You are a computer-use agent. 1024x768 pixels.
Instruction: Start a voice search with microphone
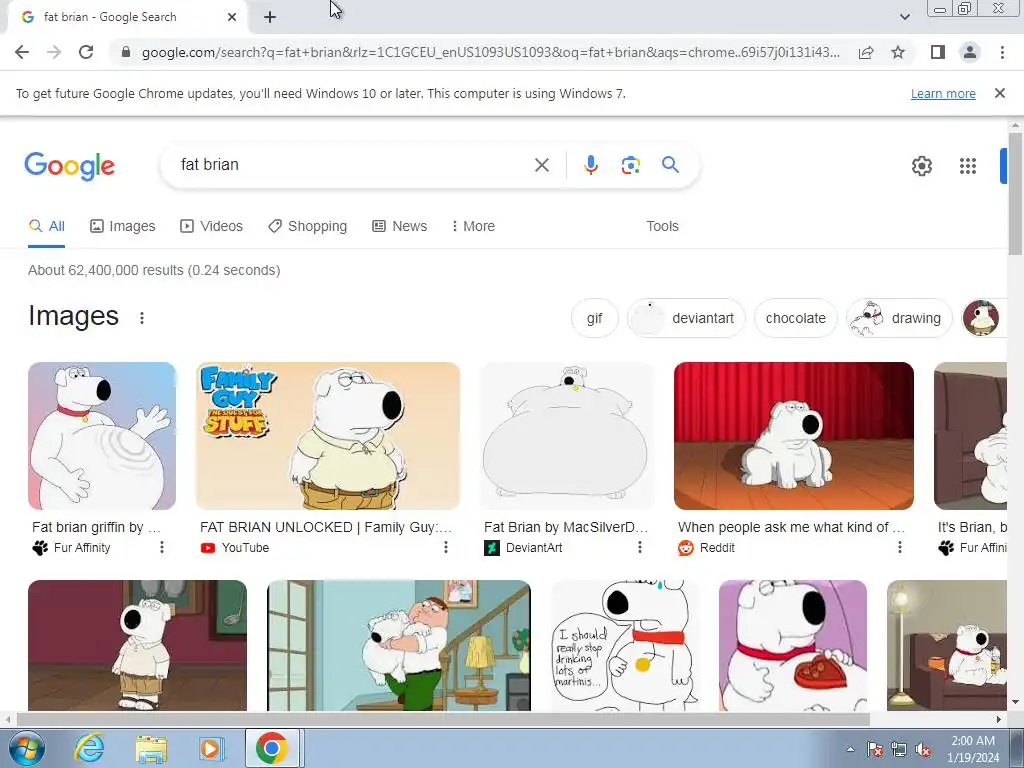pyautogui.click(x=590, y=165)
